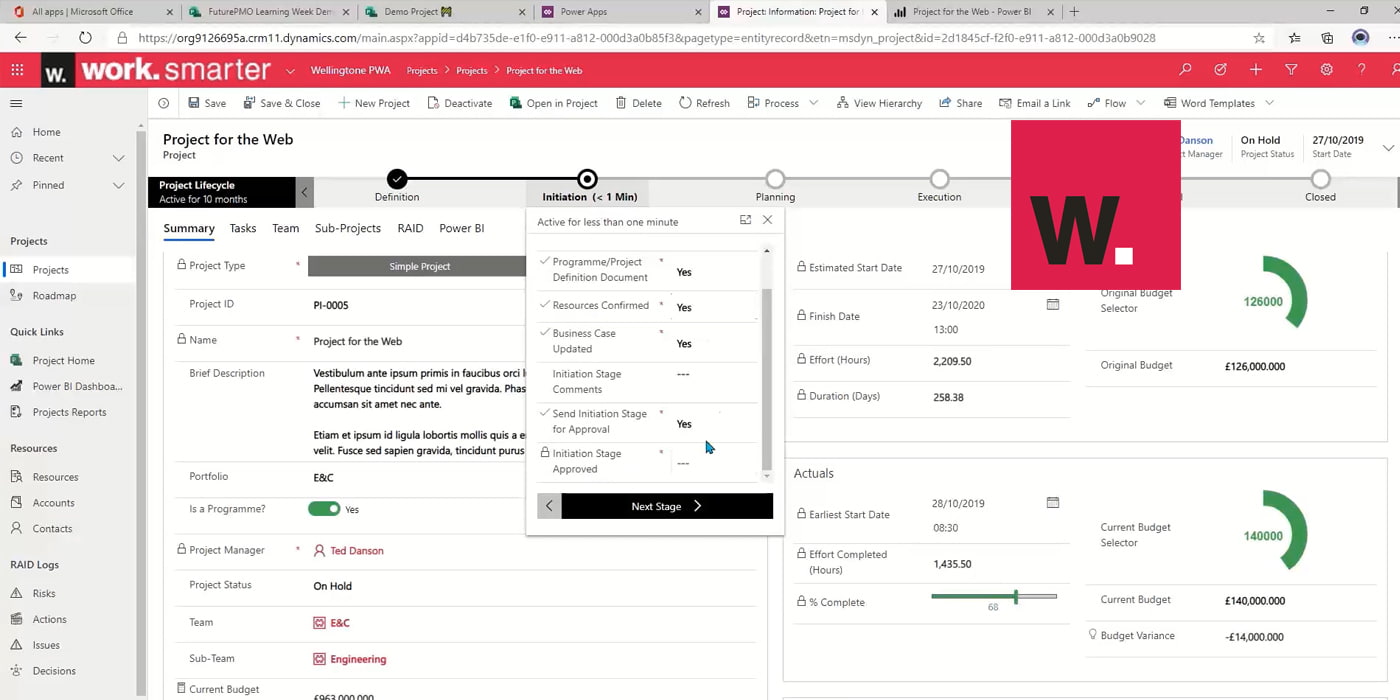The image size is (1400, 700).
Task: Click the Initiation Stage Comments field
Action: coord(716,374)
